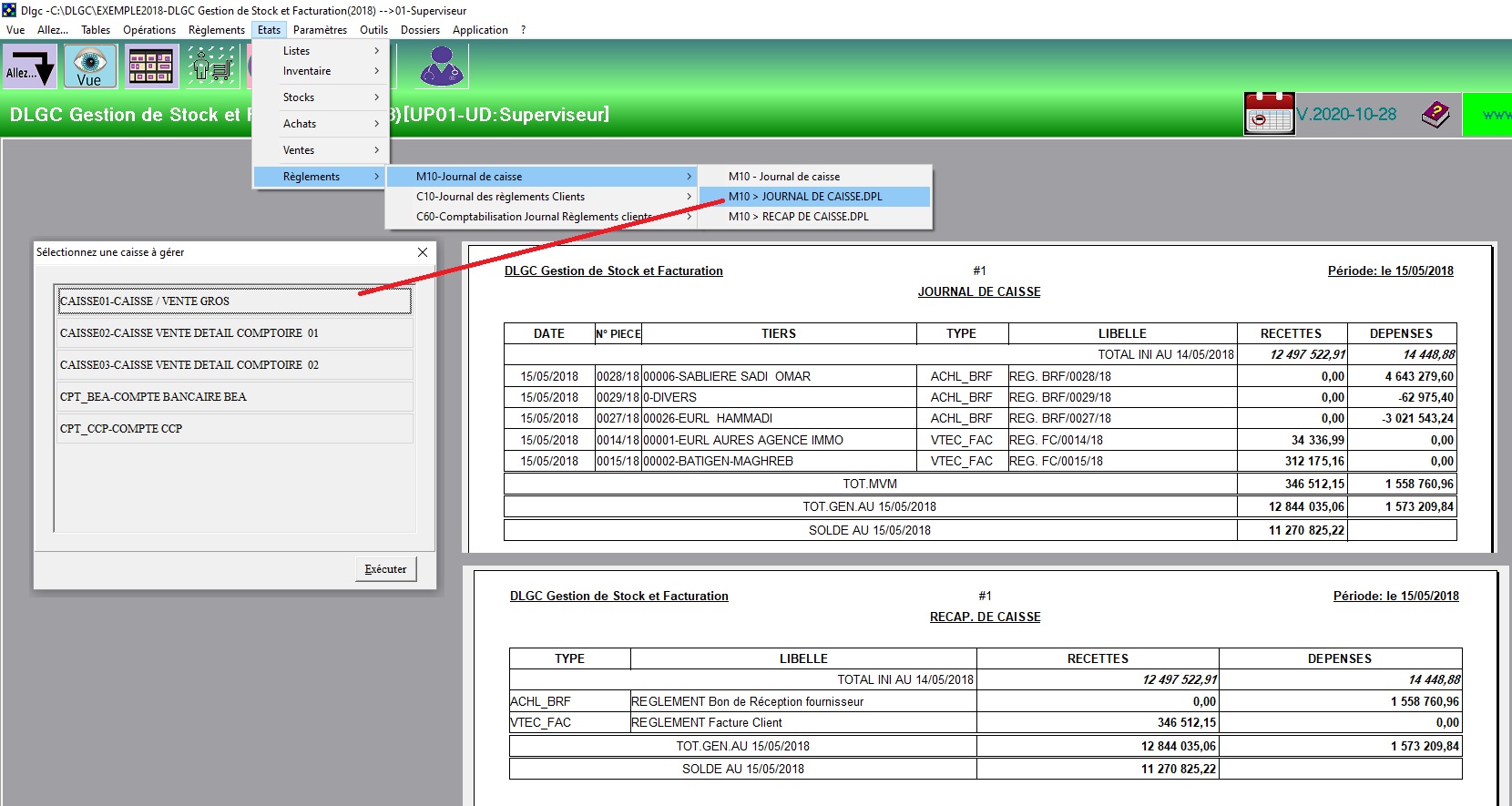This screenshot has width=1512, height=806.
Task: Click the person with shopping cart icon
Action: pyautogui.click(x=211, y=67)
